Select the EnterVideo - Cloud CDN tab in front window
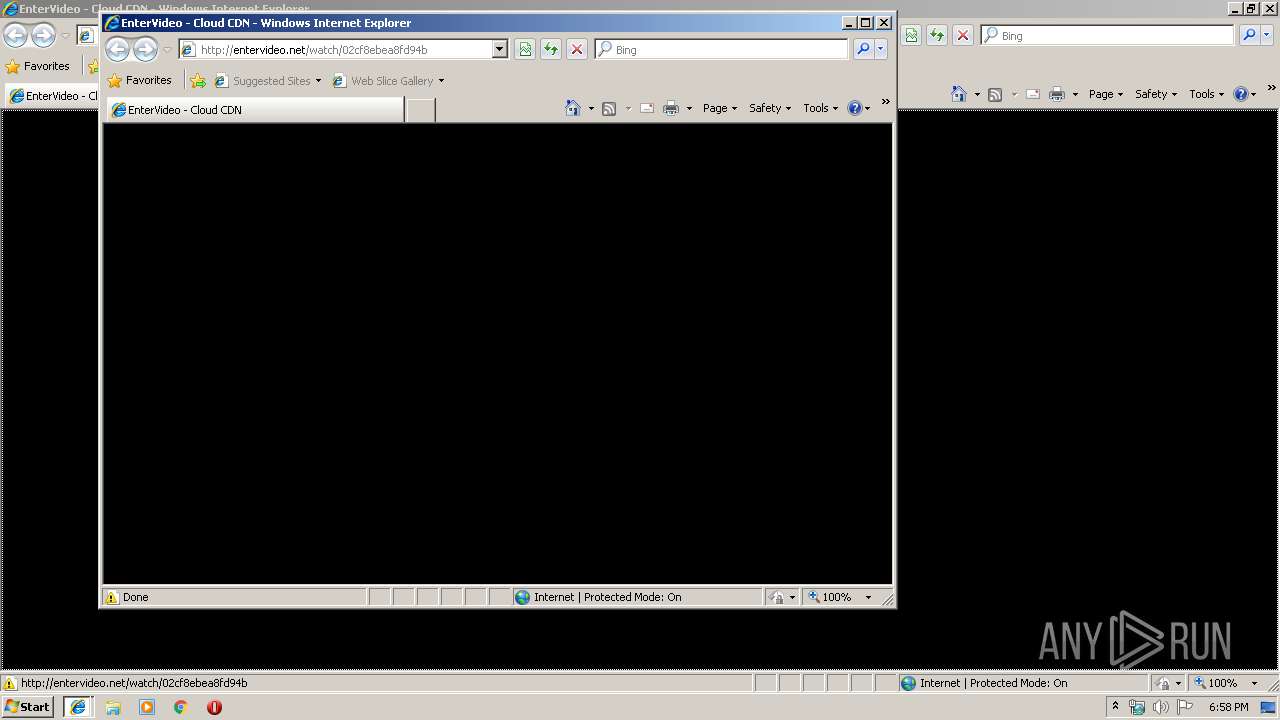Viewport: 1280px width, 720px height. 255,110
